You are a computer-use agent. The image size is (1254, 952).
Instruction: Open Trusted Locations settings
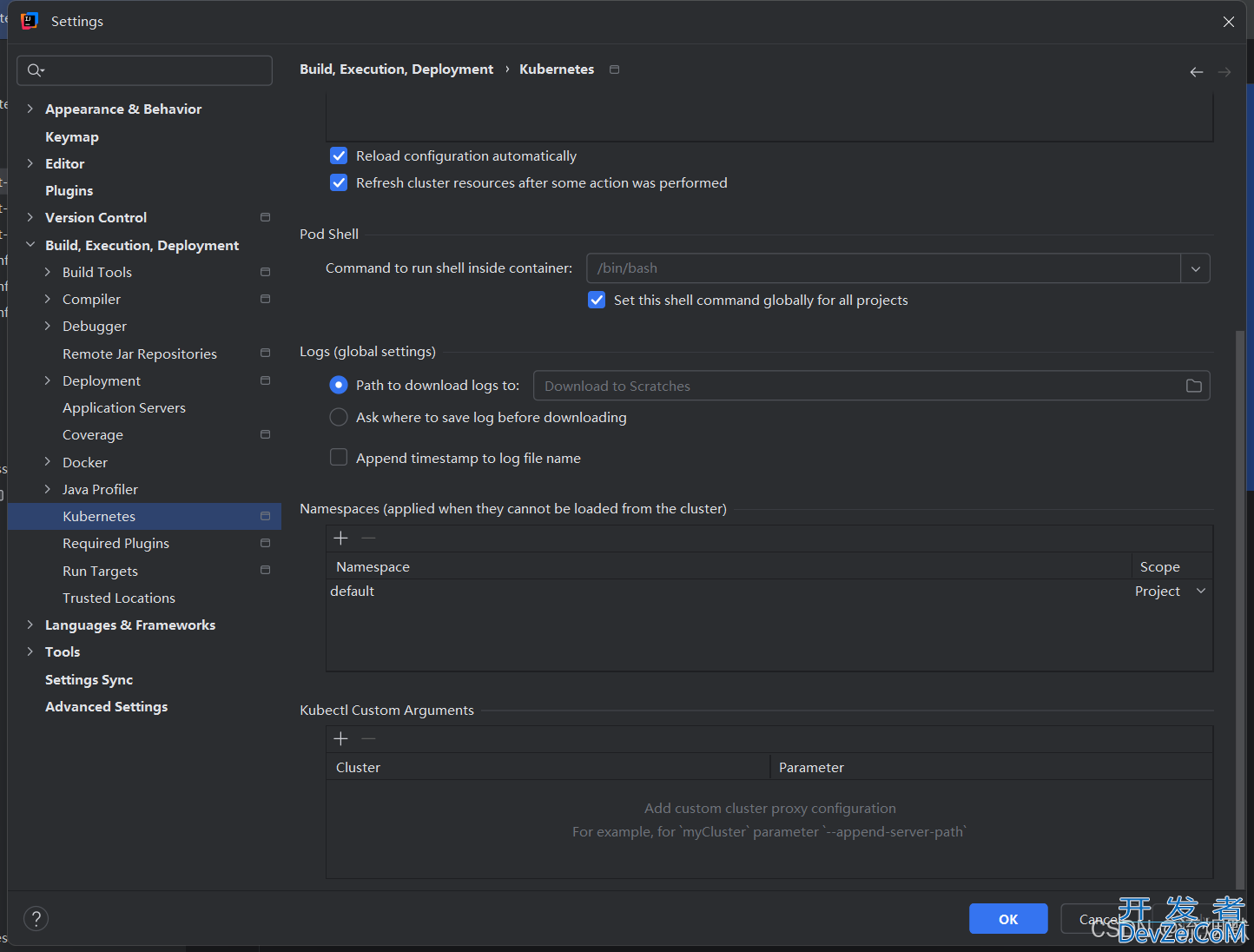(x=119, y=598)
